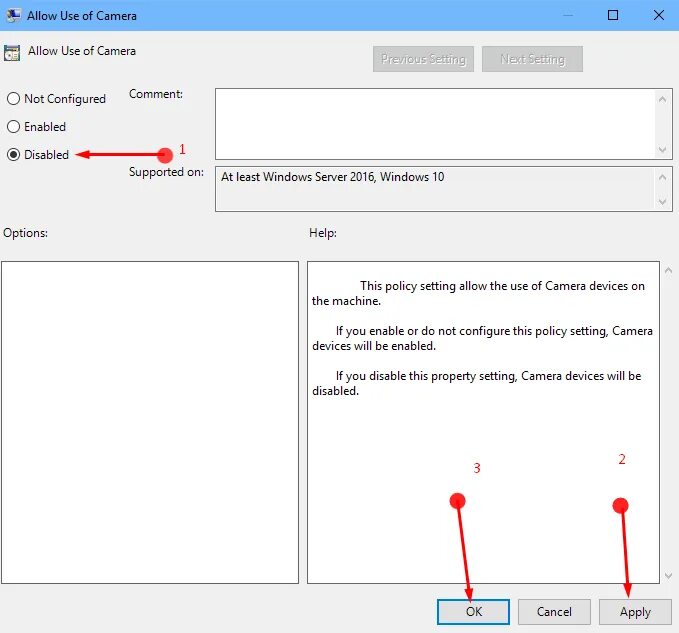The image size is (679, 633).
Task: Close the Allow Use of Camera window
Action: (659, 15)
